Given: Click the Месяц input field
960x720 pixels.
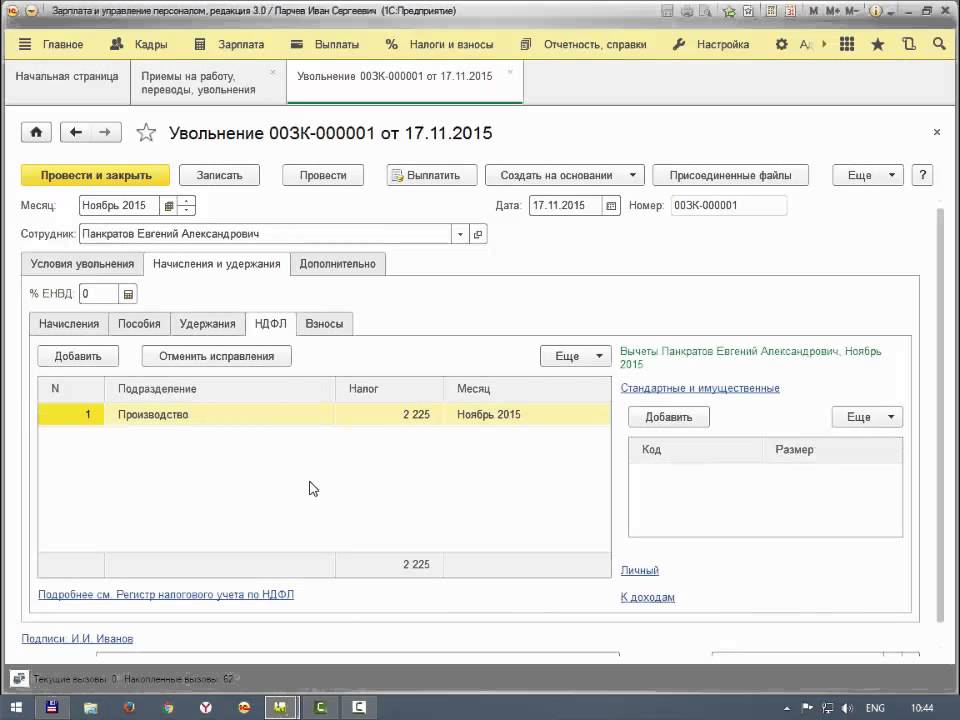Looking at the screenshot, I should coord(119,206).
